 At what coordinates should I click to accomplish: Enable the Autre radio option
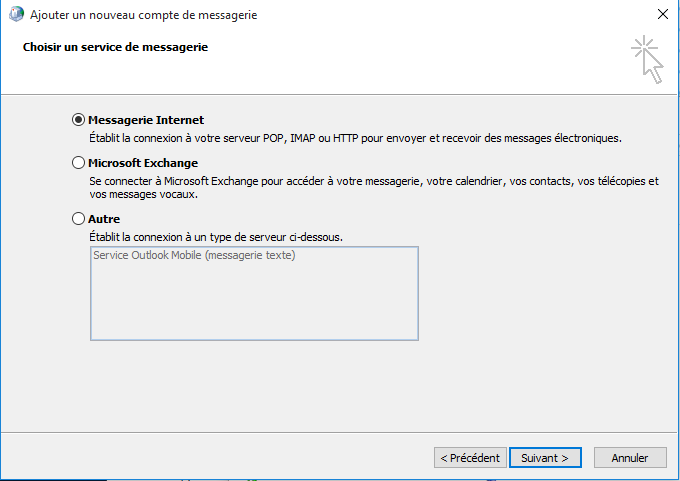79,218
